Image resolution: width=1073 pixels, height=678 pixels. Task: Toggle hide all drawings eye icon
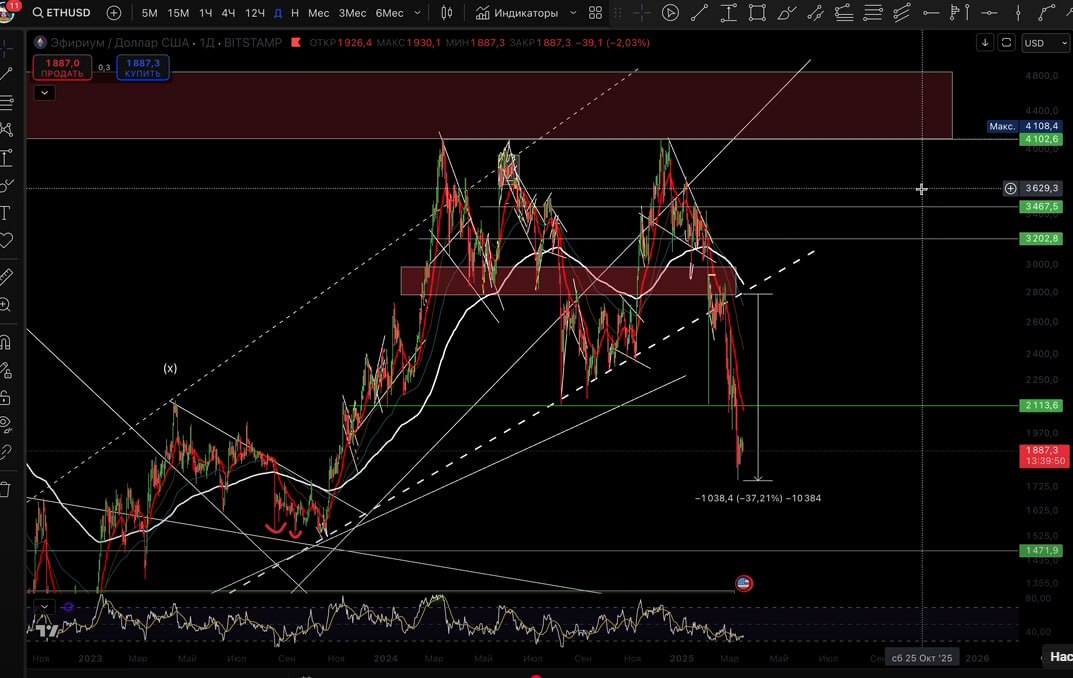coord(6,425)
